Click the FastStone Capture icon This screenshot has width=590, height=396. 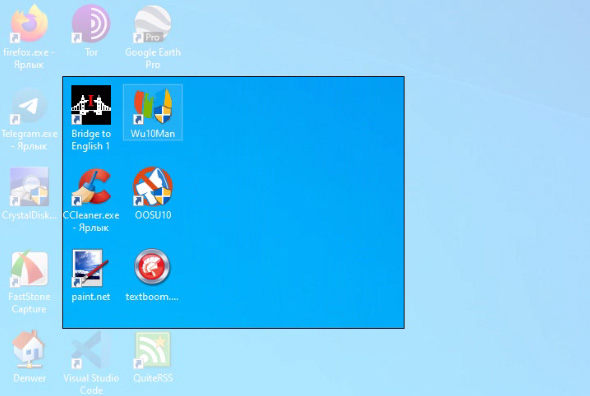point(29,269)
